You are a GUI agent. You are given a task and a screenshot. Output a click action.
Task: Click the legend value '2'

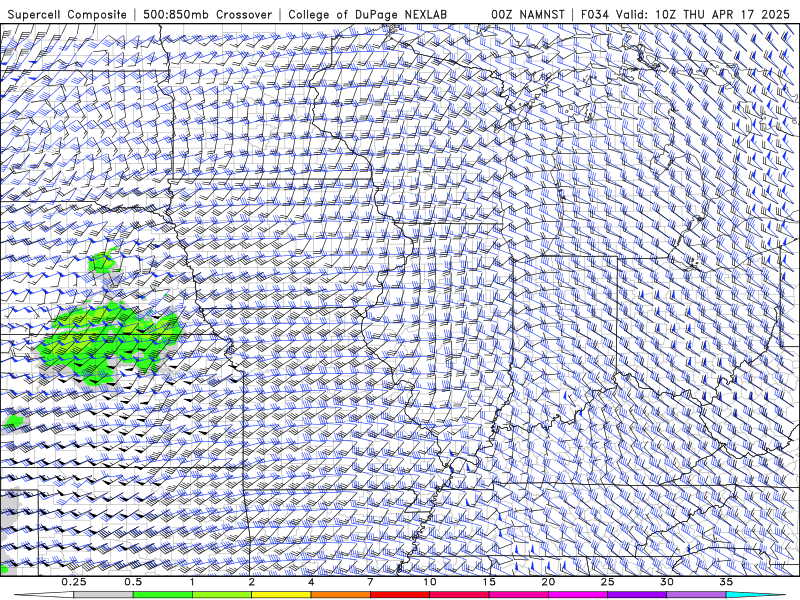pos(252,582)
